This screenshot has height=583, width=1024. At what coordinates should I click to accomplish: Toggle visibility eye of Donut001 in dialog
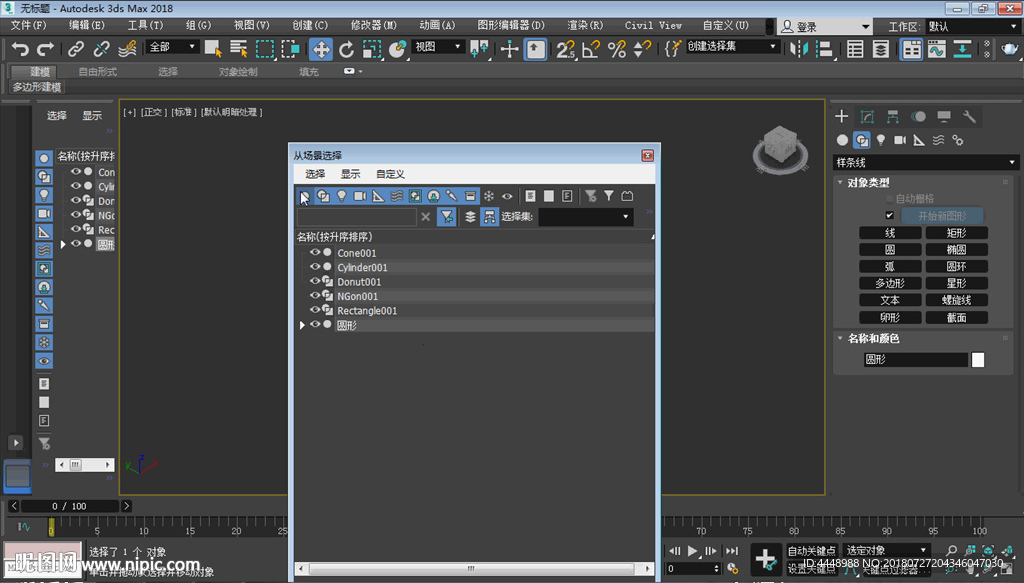point(315,281)
